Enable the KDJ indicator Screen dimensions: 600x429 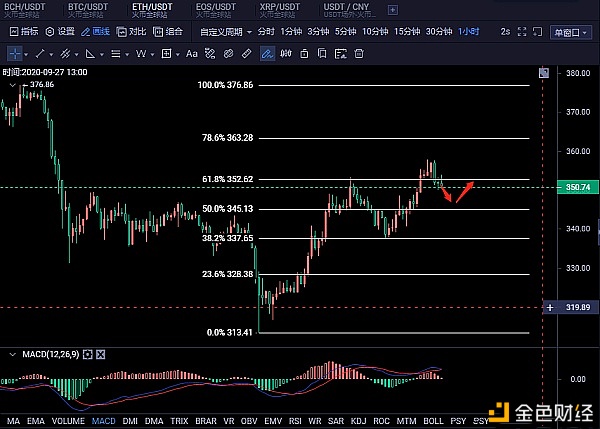click(359, 421)
